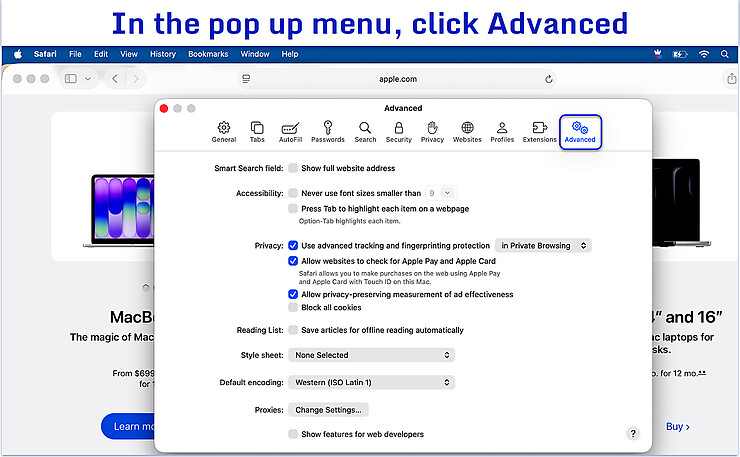Open the Apple menu
This screenshot has height=457, width=740.
(x=18, y=54)
